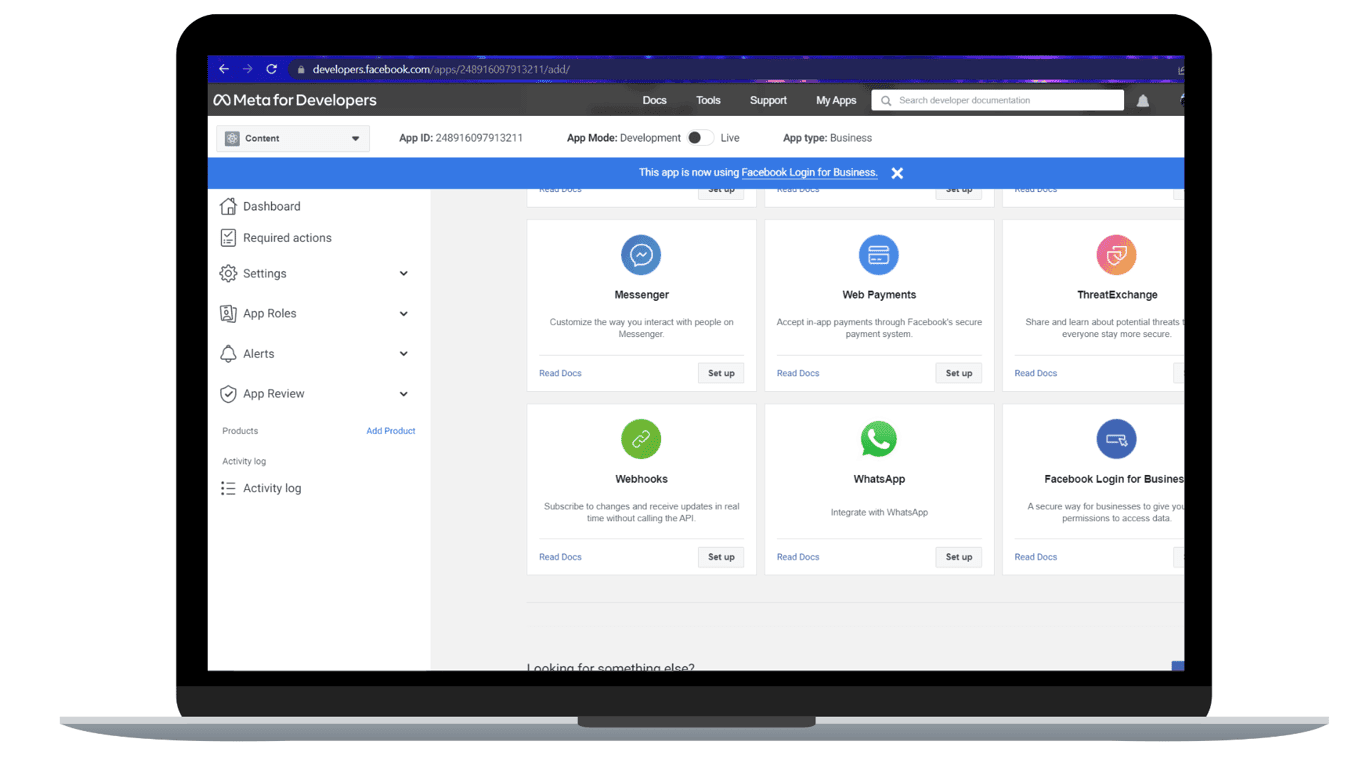Click the Messenger product icon
This screenshot has width=1366, height=768.
coord(641,255)
